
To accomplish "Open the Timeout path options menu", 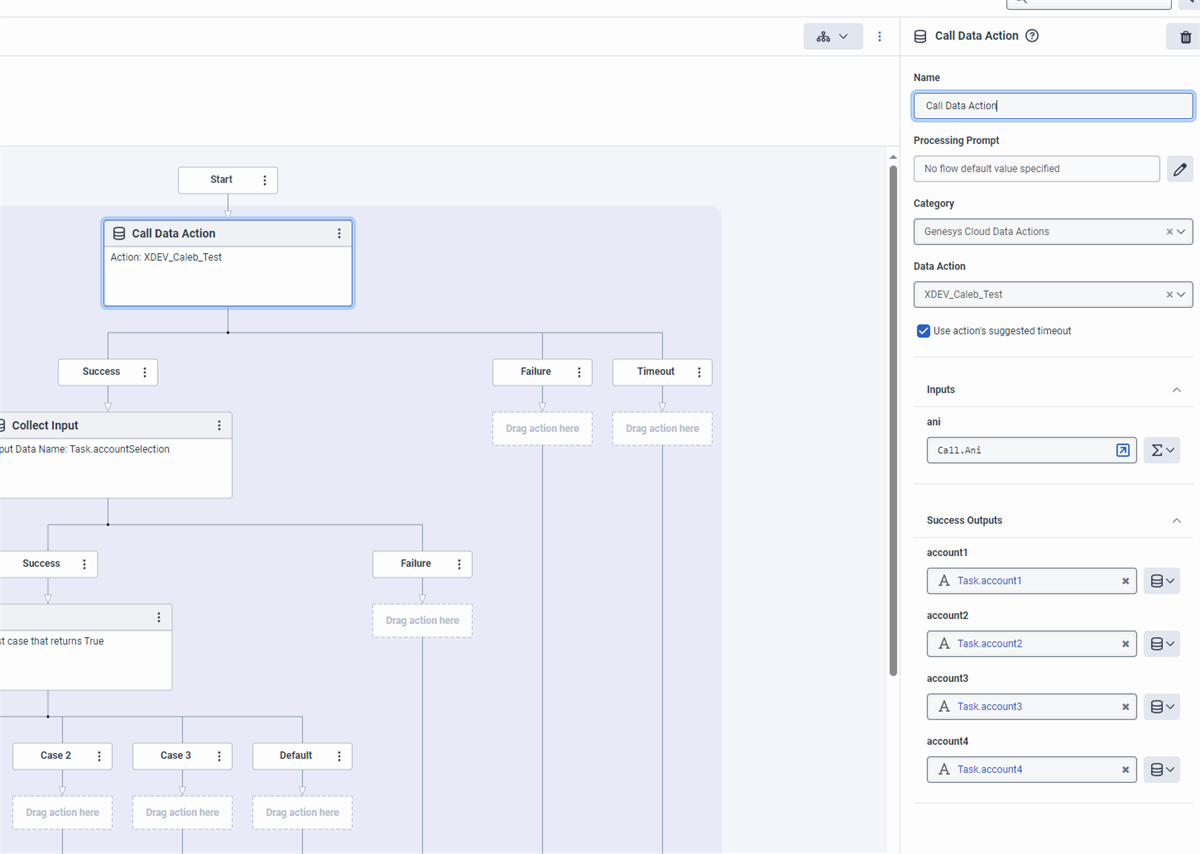I will pyautogui.click(x=699, y=372).
